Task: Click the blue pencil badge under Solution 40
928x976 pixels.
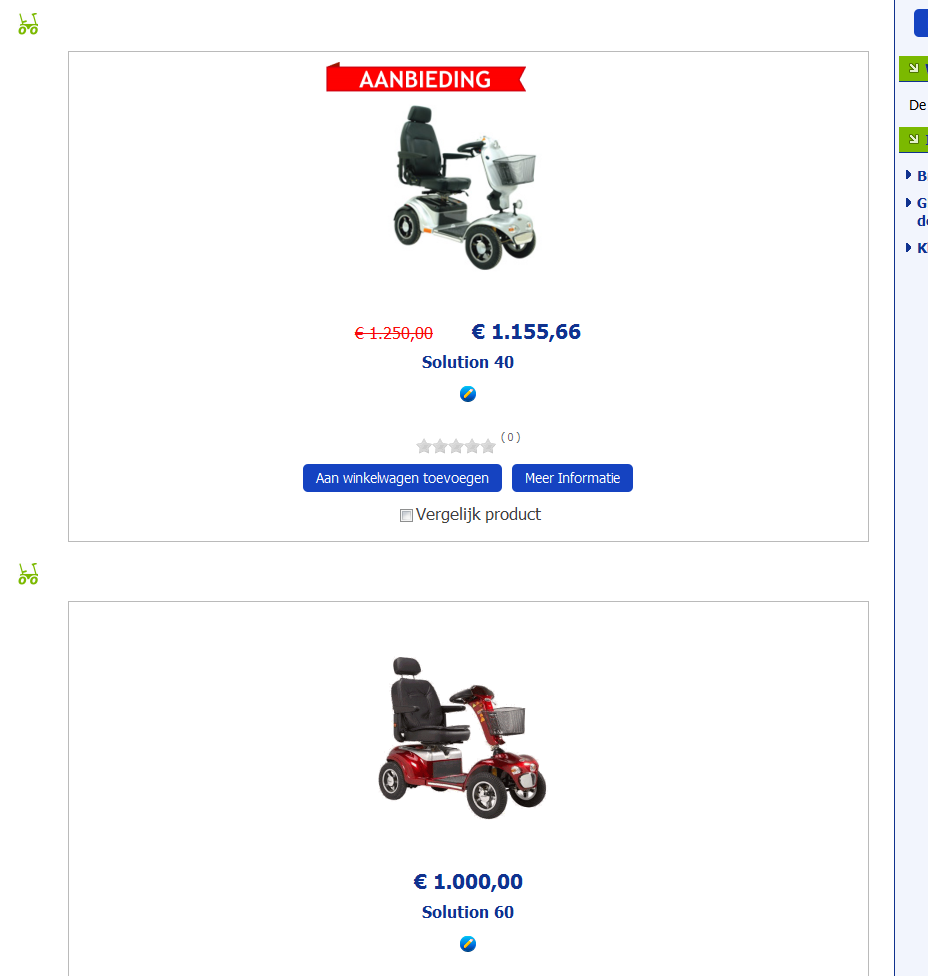Action: (468, 394)
